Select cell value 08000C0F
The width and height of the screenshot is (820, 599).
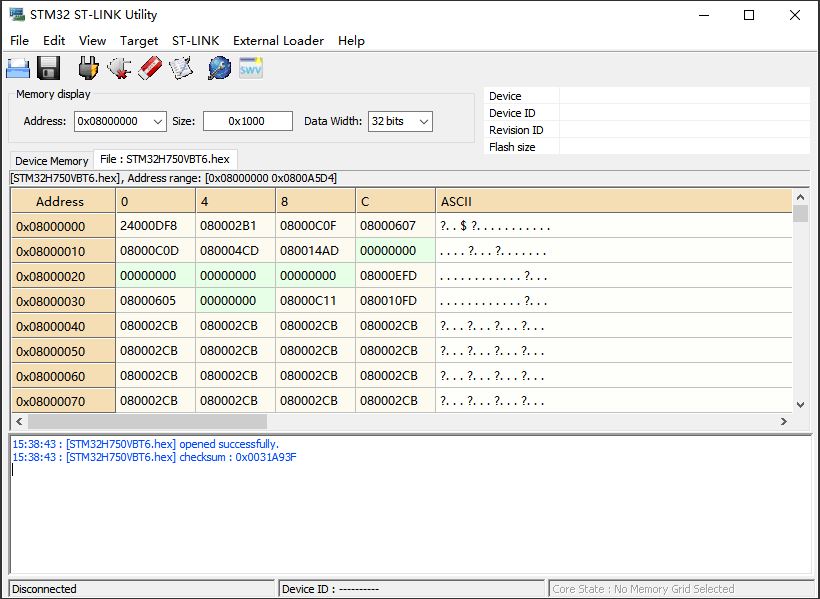[315, 226]
